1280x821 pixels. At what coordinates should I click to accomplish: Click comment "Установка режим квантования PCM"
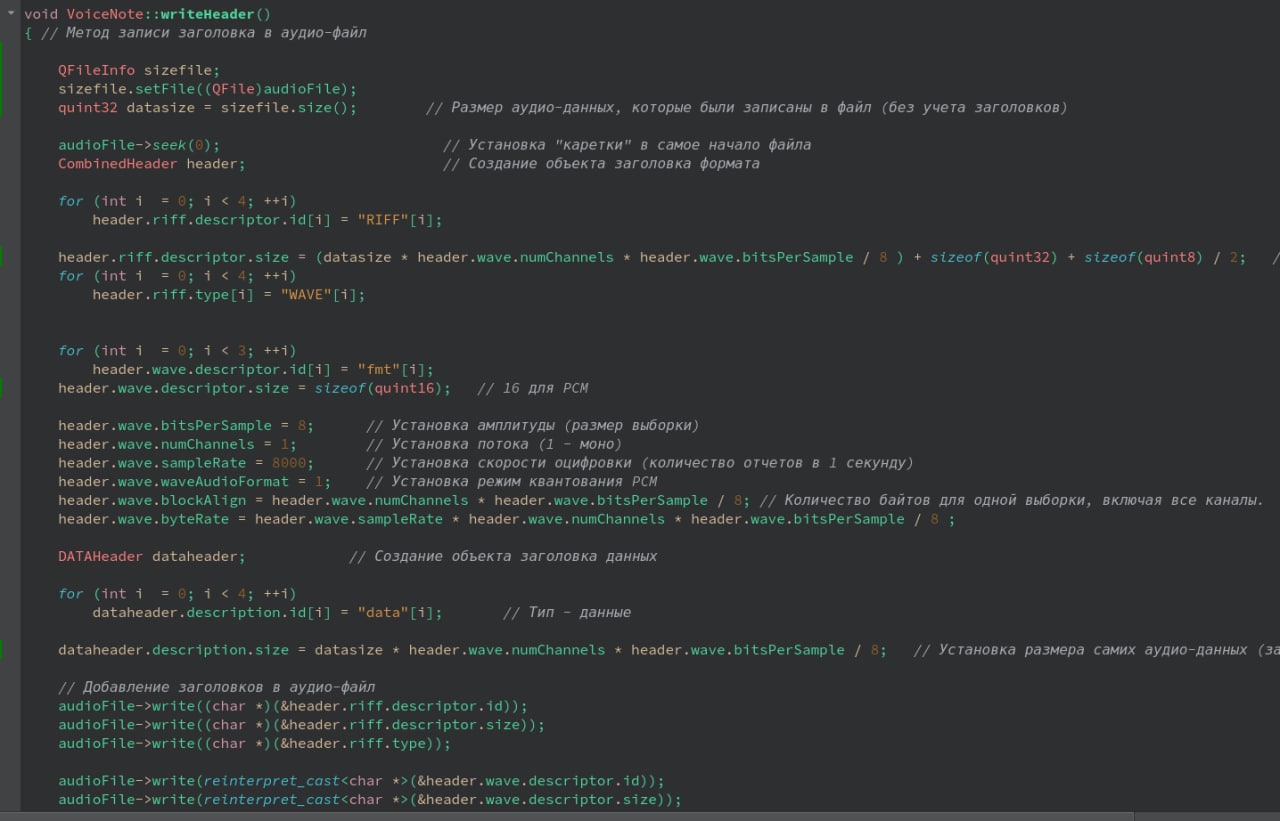point(511,482)
